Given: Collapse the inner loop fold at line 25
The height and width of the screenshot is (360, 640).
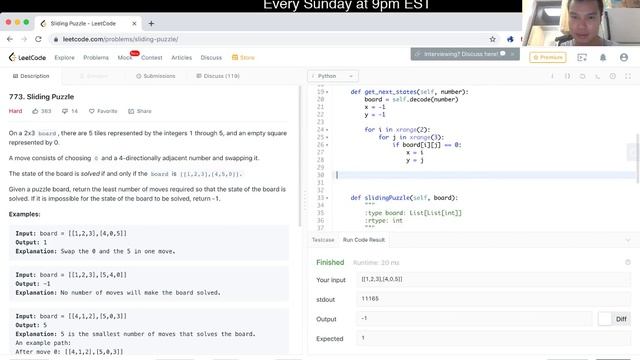Looking at the screenshot, I should pos(327,138).
